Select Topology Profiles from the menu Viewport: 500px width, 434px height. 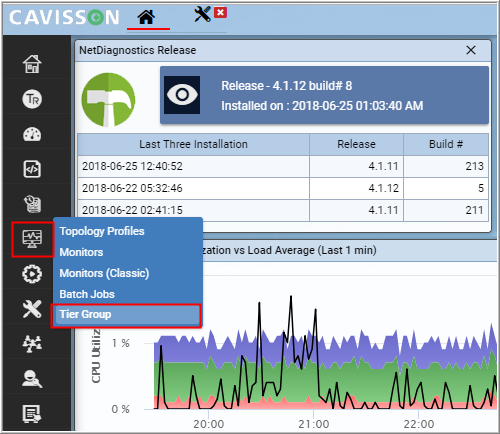pos(102,231)
